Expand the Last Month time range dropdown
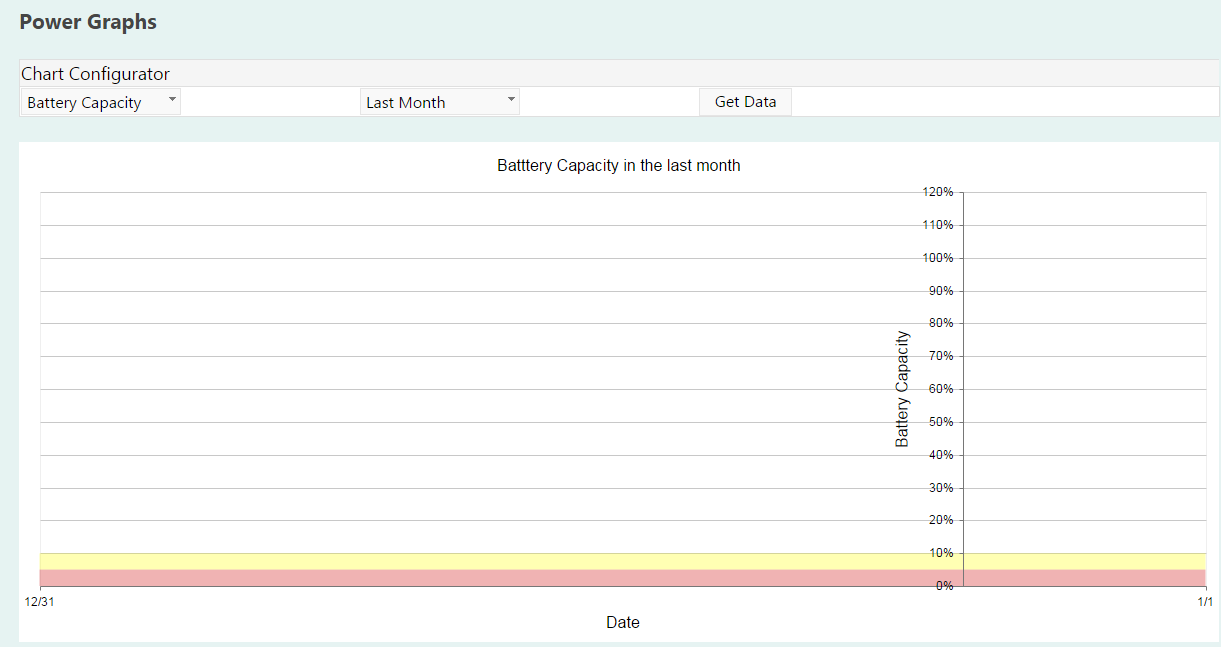Viewport: 1221px width, 649px height. [439, 102]
